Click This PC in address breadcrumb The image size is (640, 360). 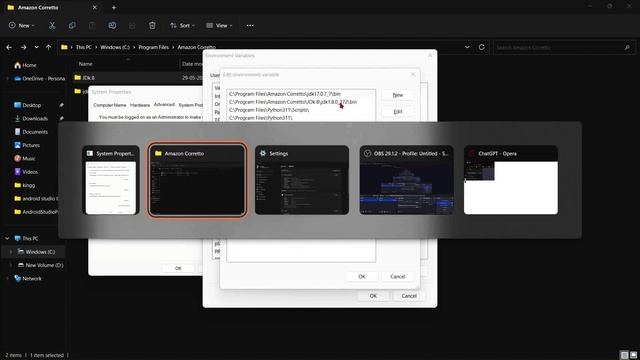[84, 47]
